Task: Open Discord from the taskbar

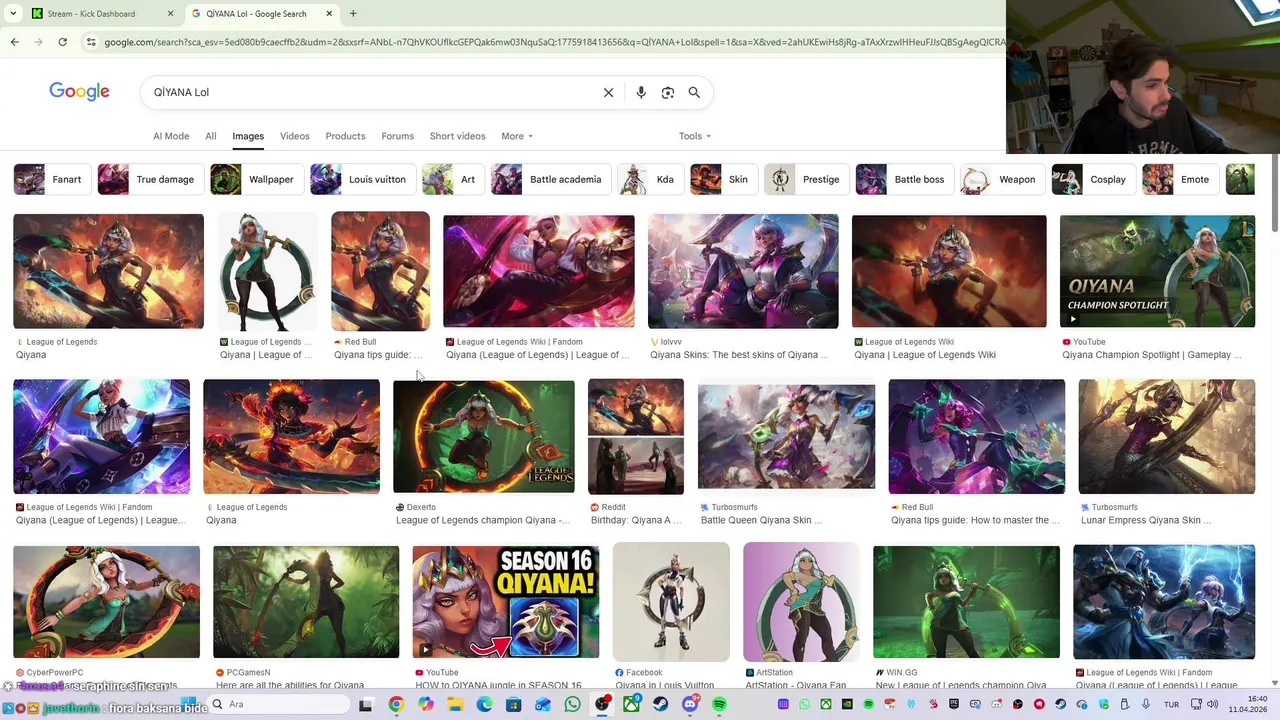Action: pos(690,704)
